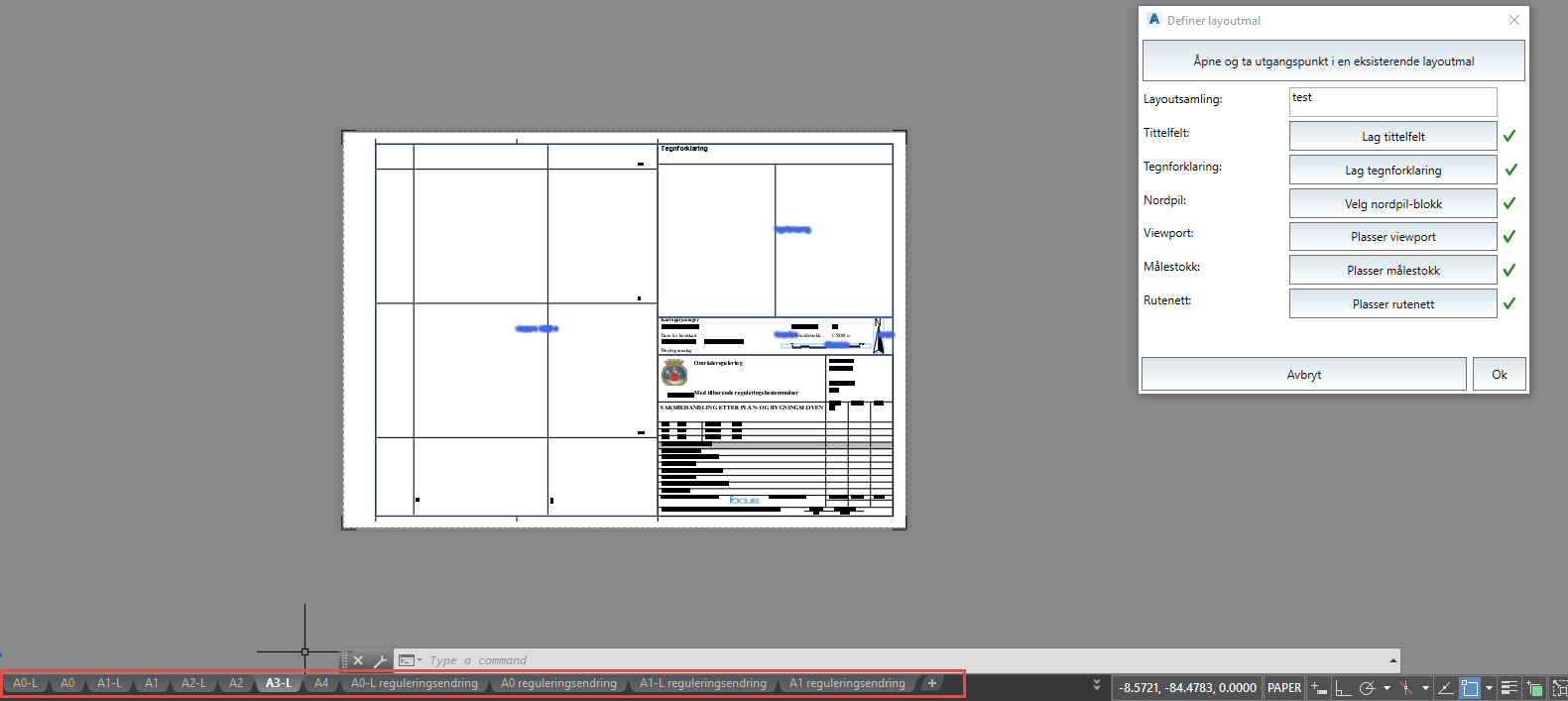Toggle Ortho mode in status bar
Screen dimensions: 1568x701
pyautogui.click(x=1343, y=688)
